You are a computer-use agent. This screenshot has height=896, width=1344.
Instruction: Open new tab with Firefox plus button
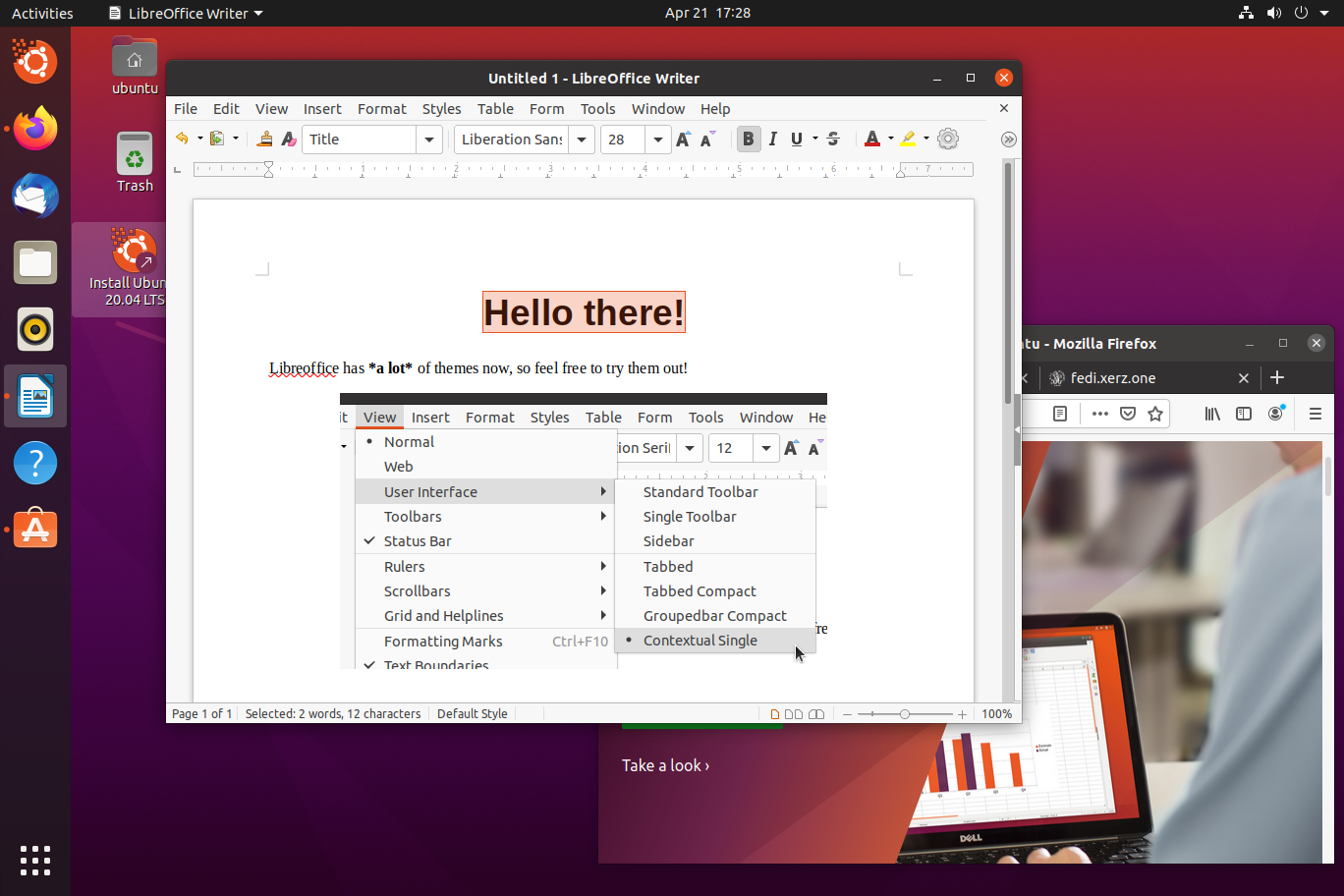[1277, 378]
